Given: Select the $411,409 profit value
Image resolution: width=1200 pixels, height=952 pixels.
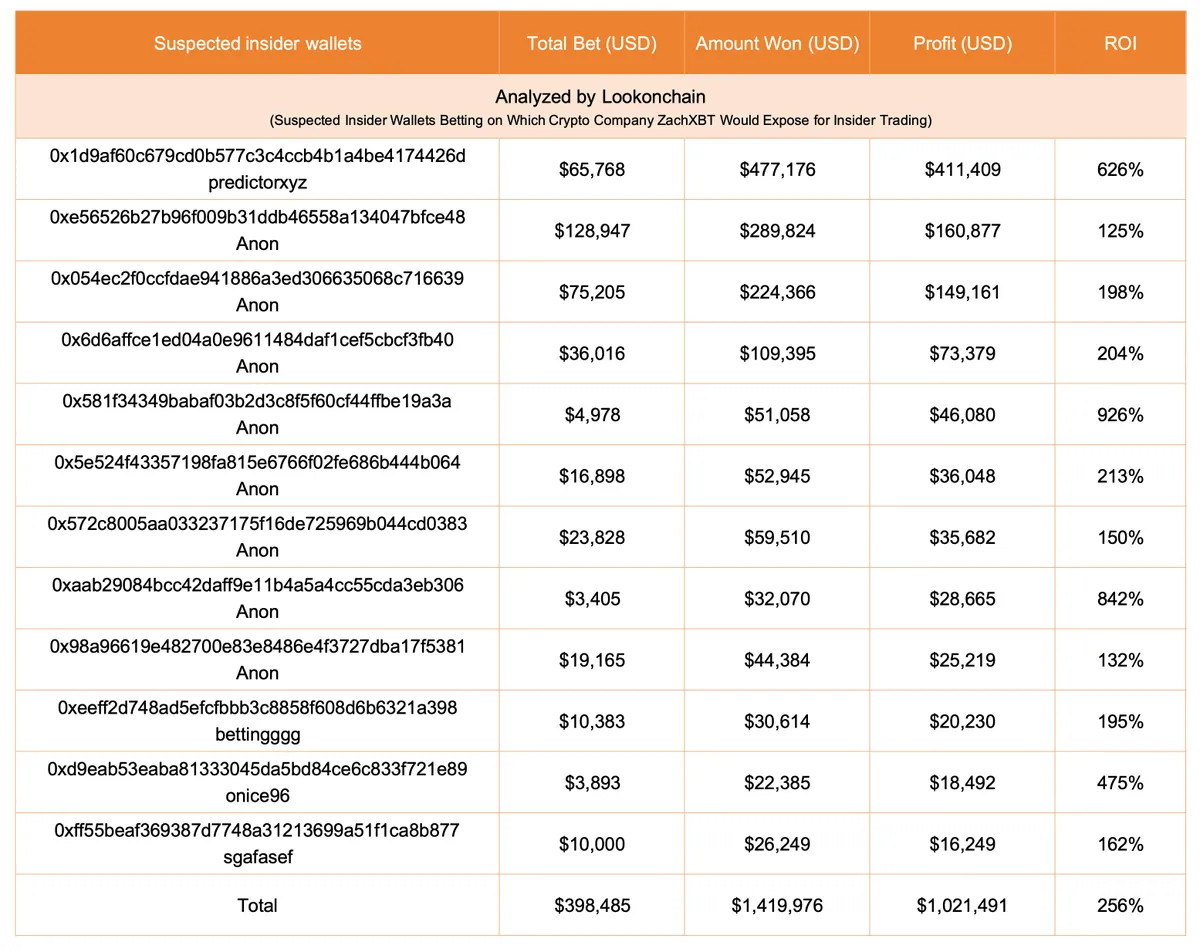Looking at the screenshot, I should [x=962, y=169].
